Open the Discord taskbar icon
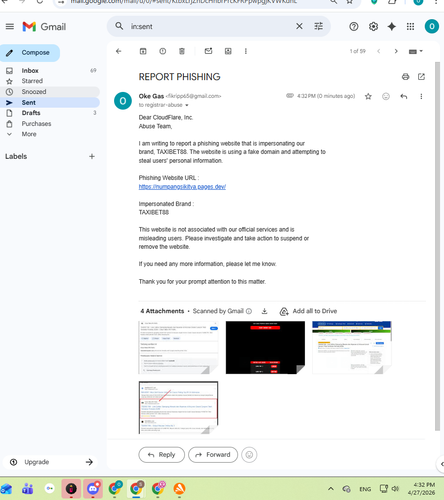The image size is (444, 500). point(93,489)
